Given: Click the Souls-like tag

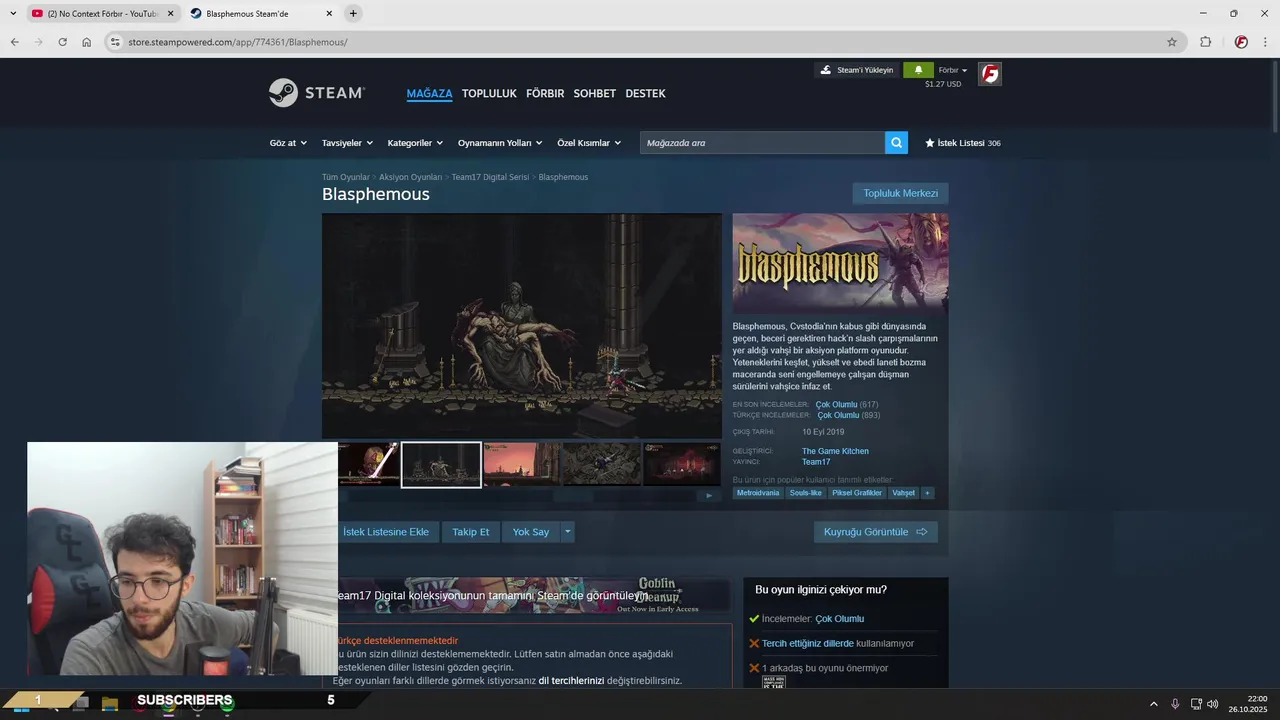Looking at the screenshot, I should click(x=805, y=493).
